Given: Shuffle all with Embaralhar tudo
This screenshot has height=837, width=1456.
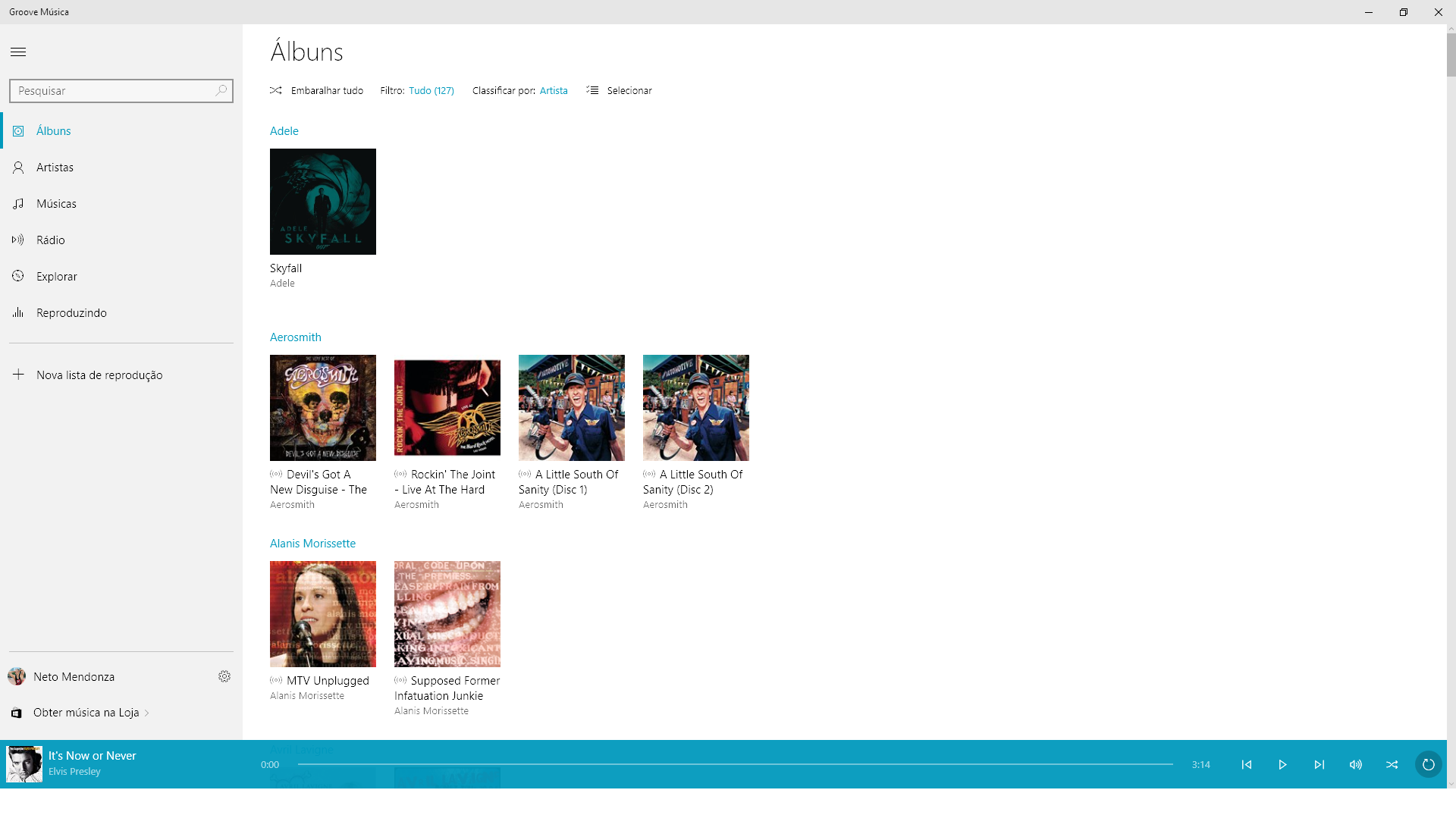Looking at the screenshot, I should click(x=316, y=90).
